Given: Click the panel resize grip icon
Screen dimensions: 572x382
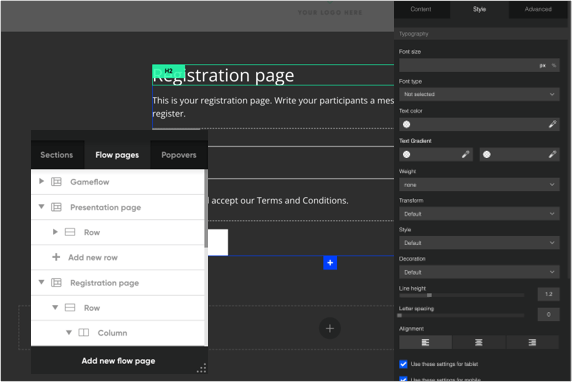Looking at the screenshot, I should pyautogui.click(x=201, y=368).
